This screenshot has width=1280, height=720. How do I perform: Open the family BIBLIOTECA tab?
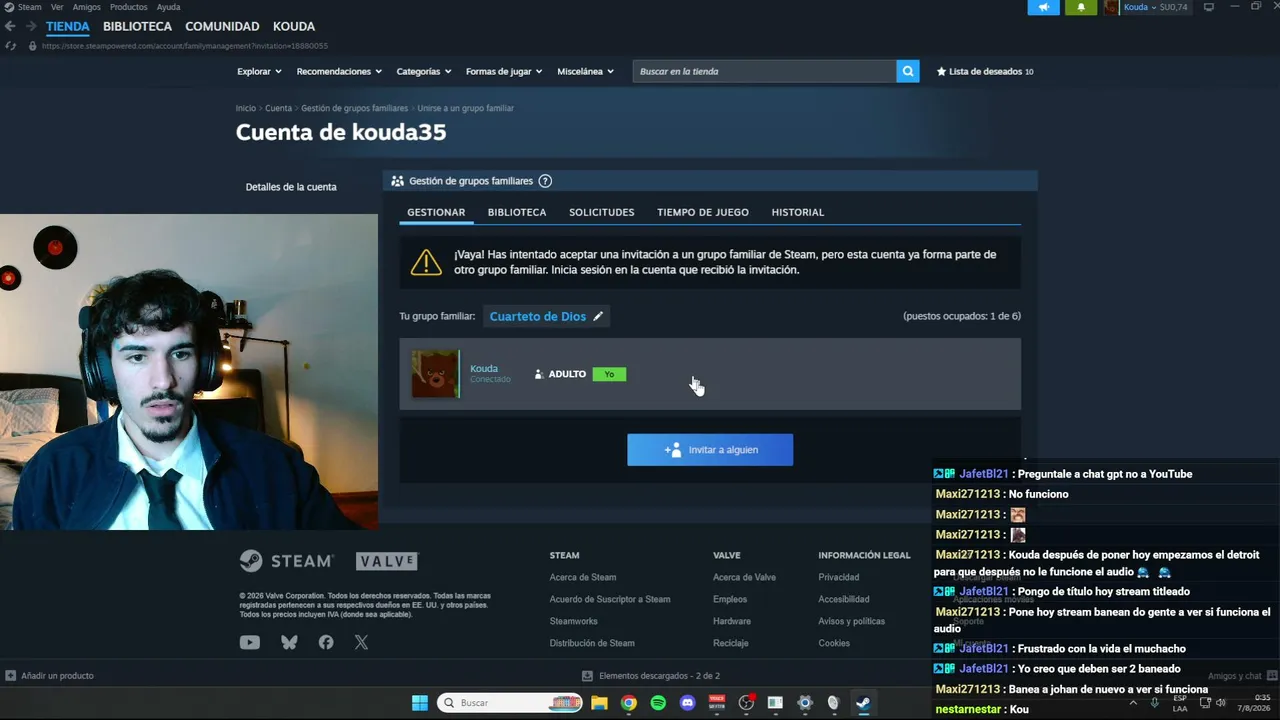pos(517,212)
